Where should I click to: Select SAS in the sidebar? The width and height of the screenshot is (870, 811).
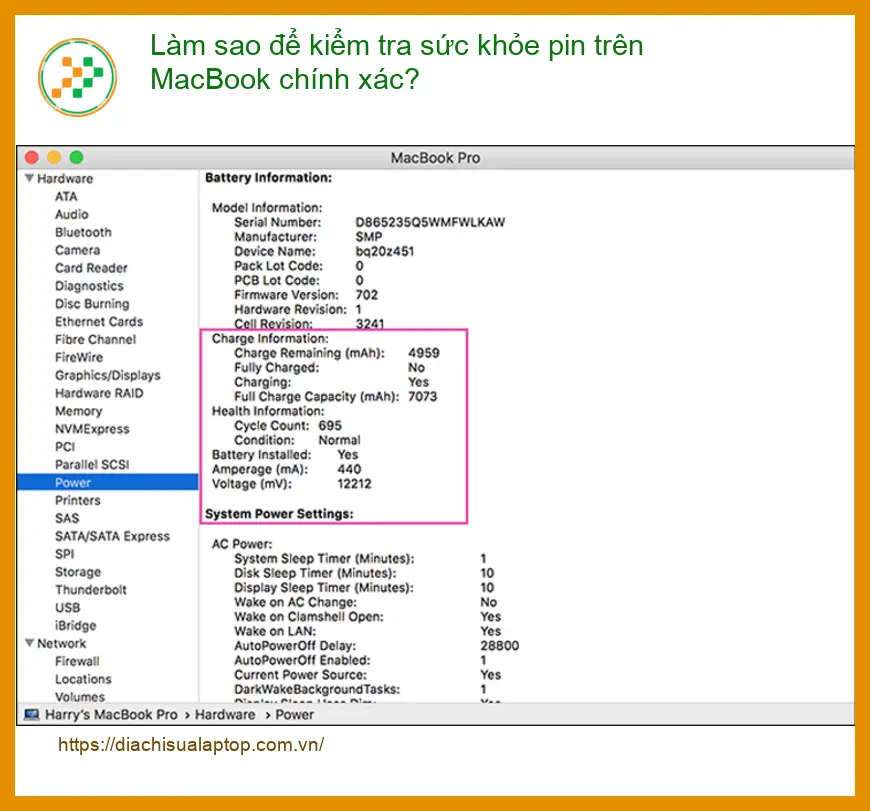(x=67, y=518)
